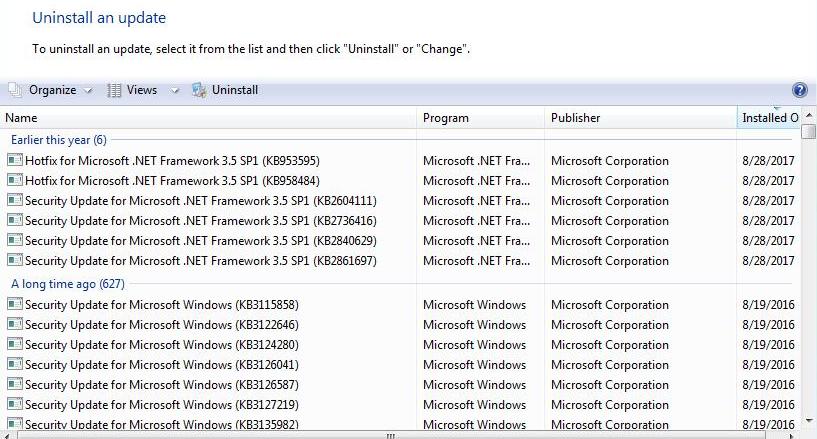Select icon next to KB3126041 update

tap(15, 364)
